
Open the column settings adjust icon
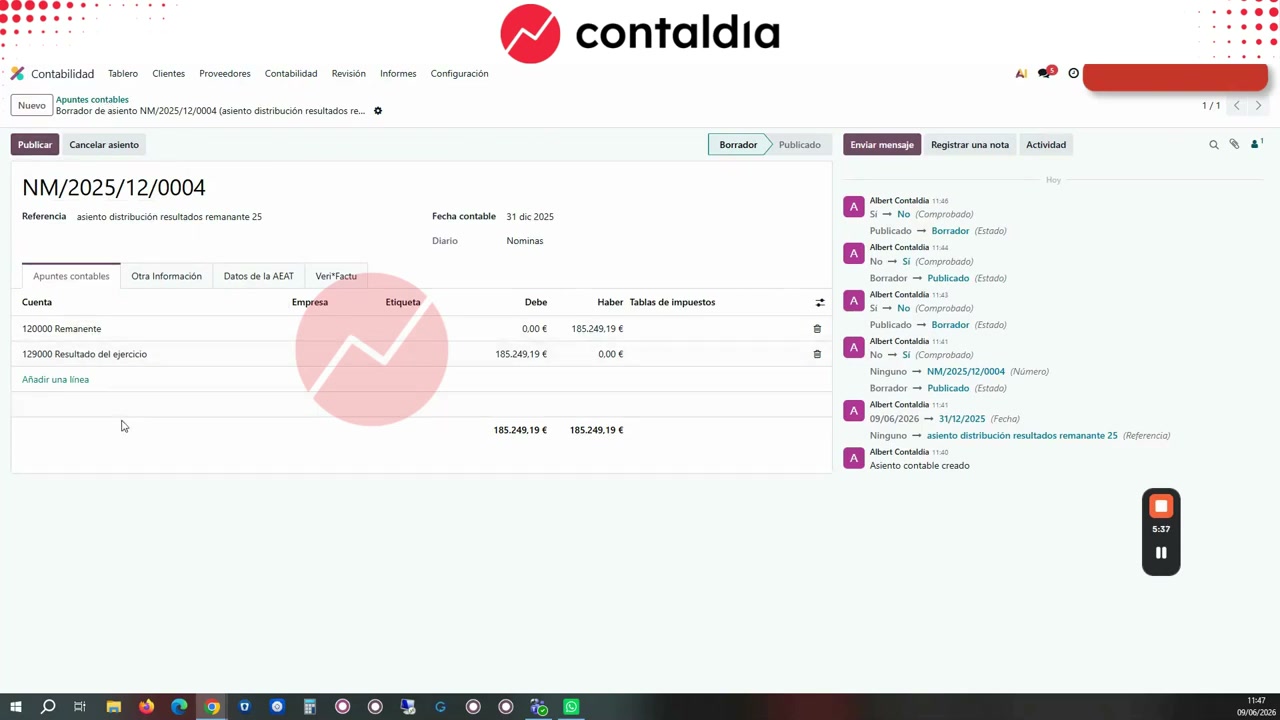(x=820, y=302)
